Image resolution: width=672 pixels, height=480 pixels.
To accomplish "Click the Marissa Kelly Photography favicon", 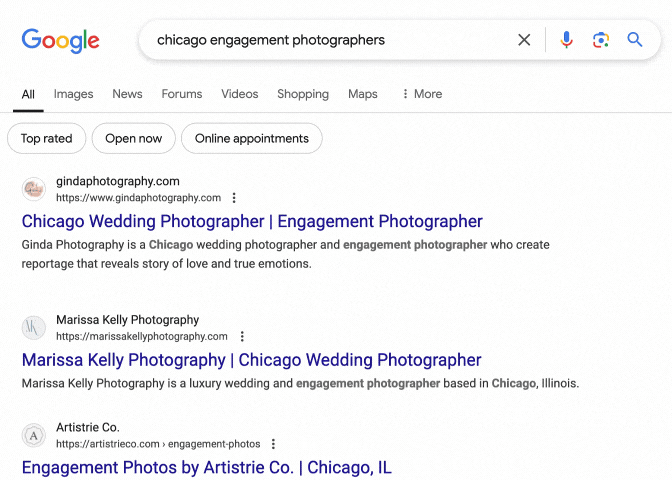I will [x=33, y=328].
